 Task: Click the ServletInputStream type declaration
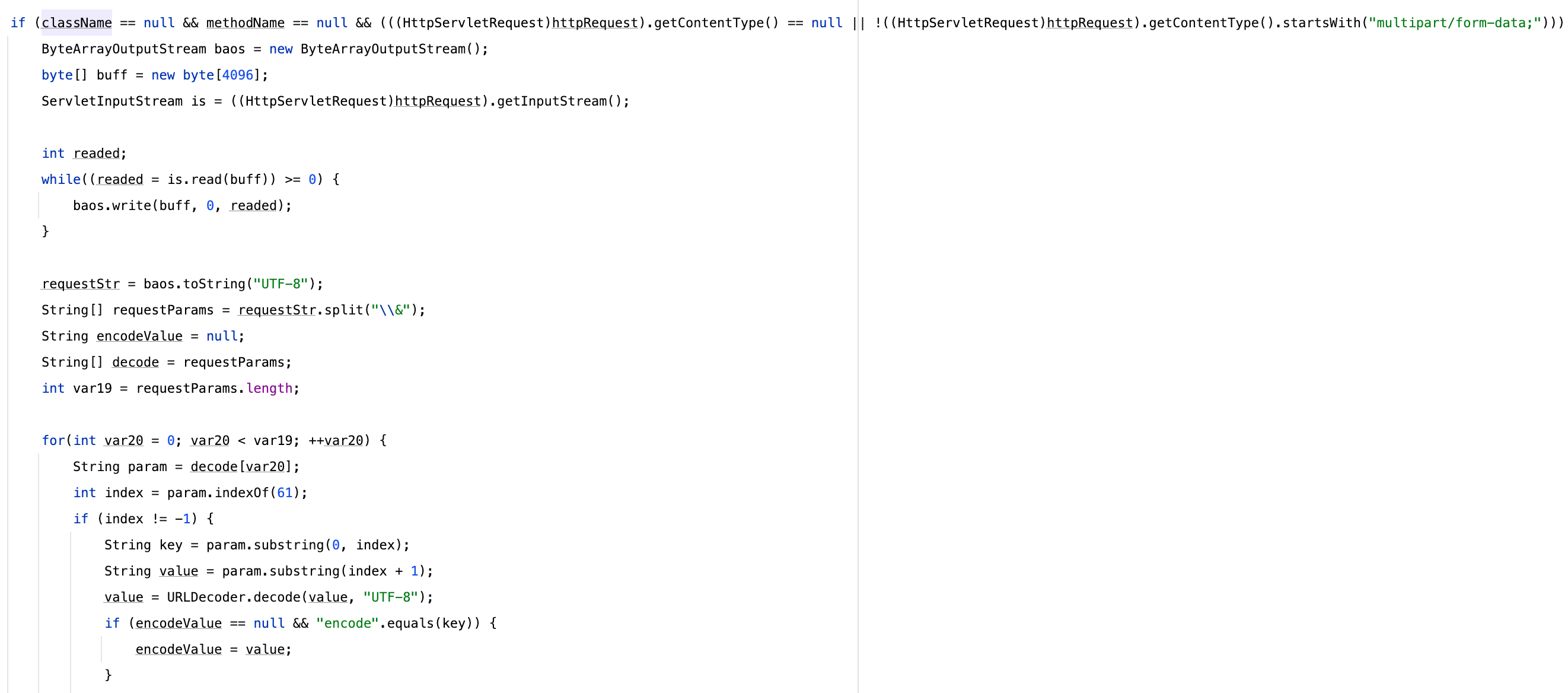click(112, 101)
